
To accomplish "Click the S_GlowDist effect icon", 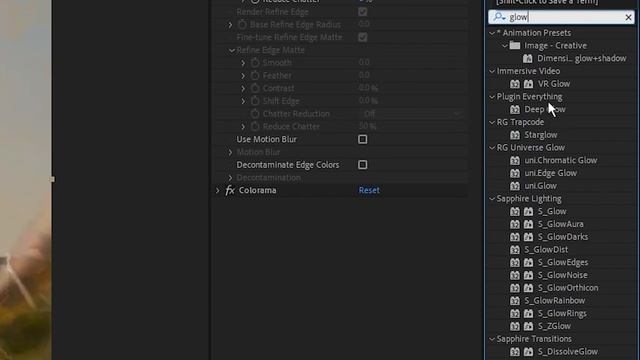I will click(x=515, y=249).
